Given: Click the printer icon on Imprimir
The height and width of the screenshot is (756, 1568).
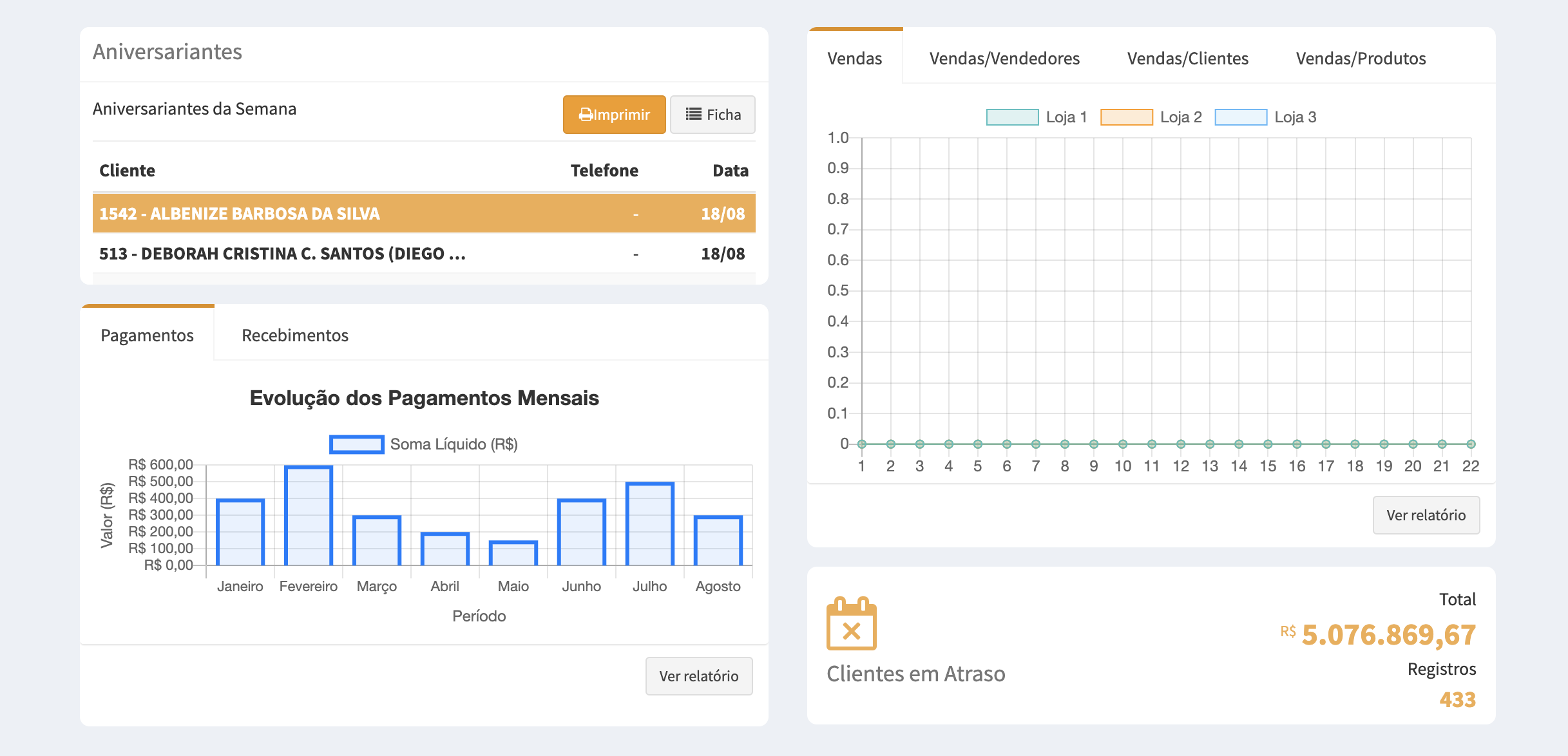Looking at the screenshot, I should pos(585,115).
